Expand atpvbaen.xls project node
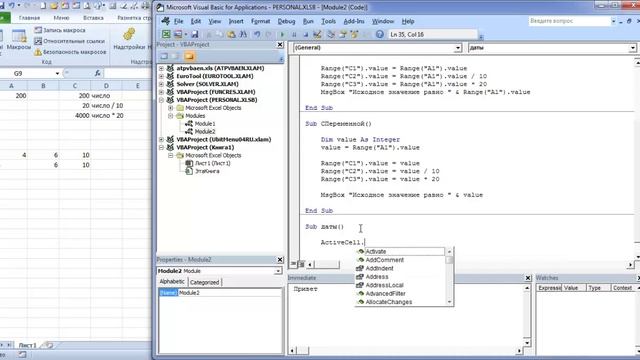The height and width of the screenshot is (360, 640). tap(161, 68)
